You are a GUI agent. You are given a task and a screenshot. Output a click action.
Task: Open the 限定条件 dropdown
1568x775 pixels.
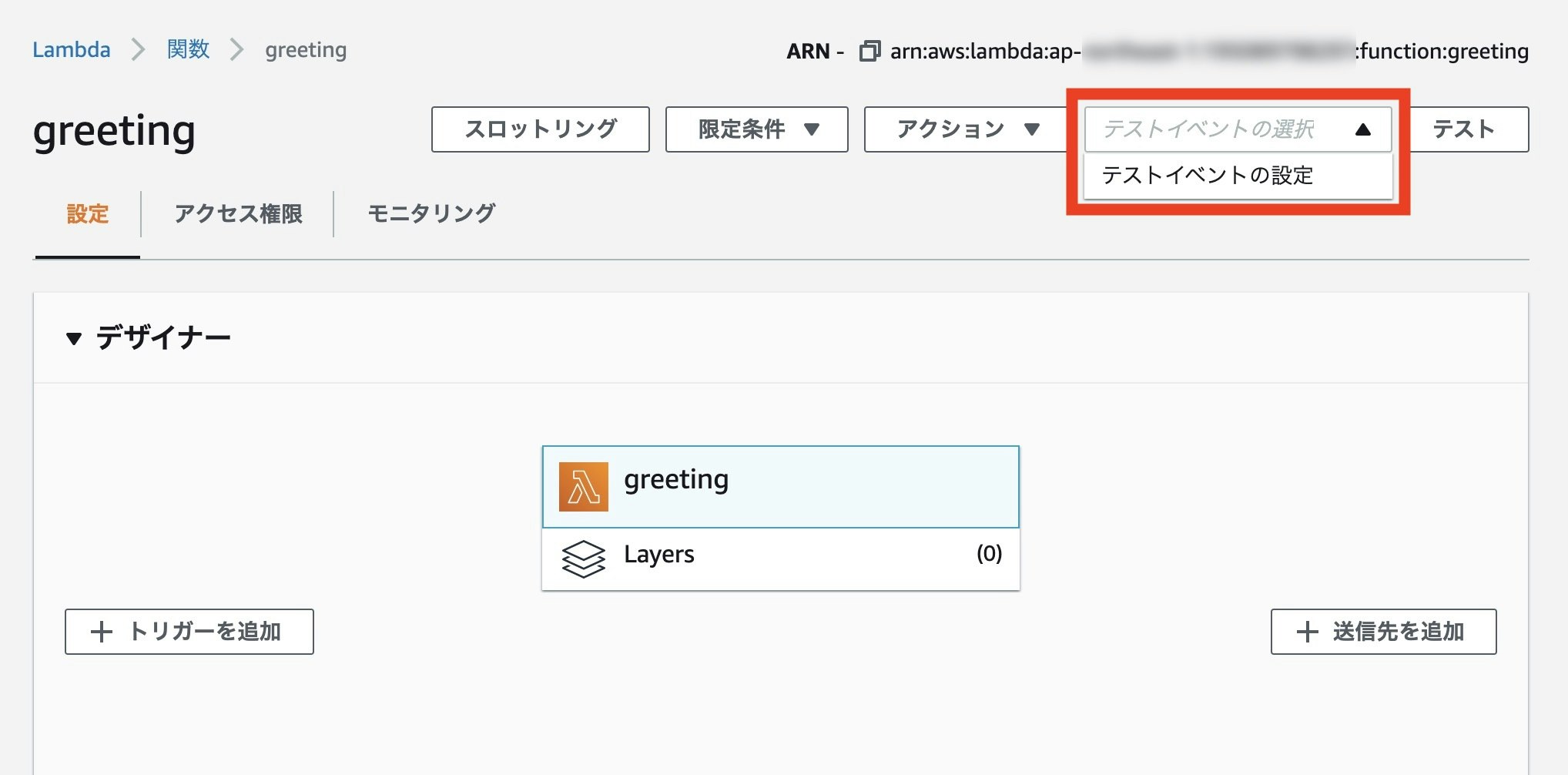[x=757, y=129]
